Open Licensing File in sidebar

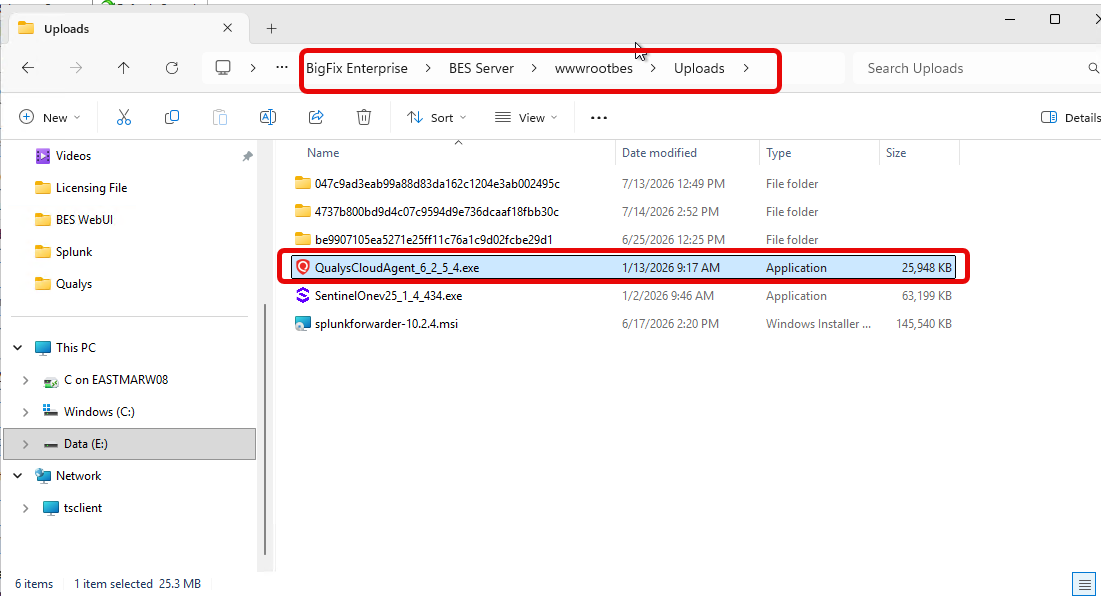coord(91,188)
